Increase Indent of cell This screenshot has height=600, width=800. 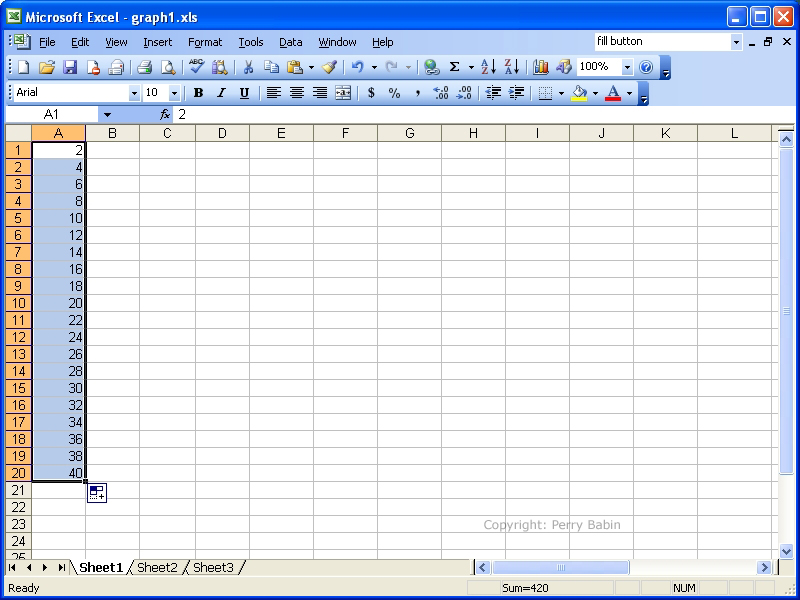[x=516, y=93]
